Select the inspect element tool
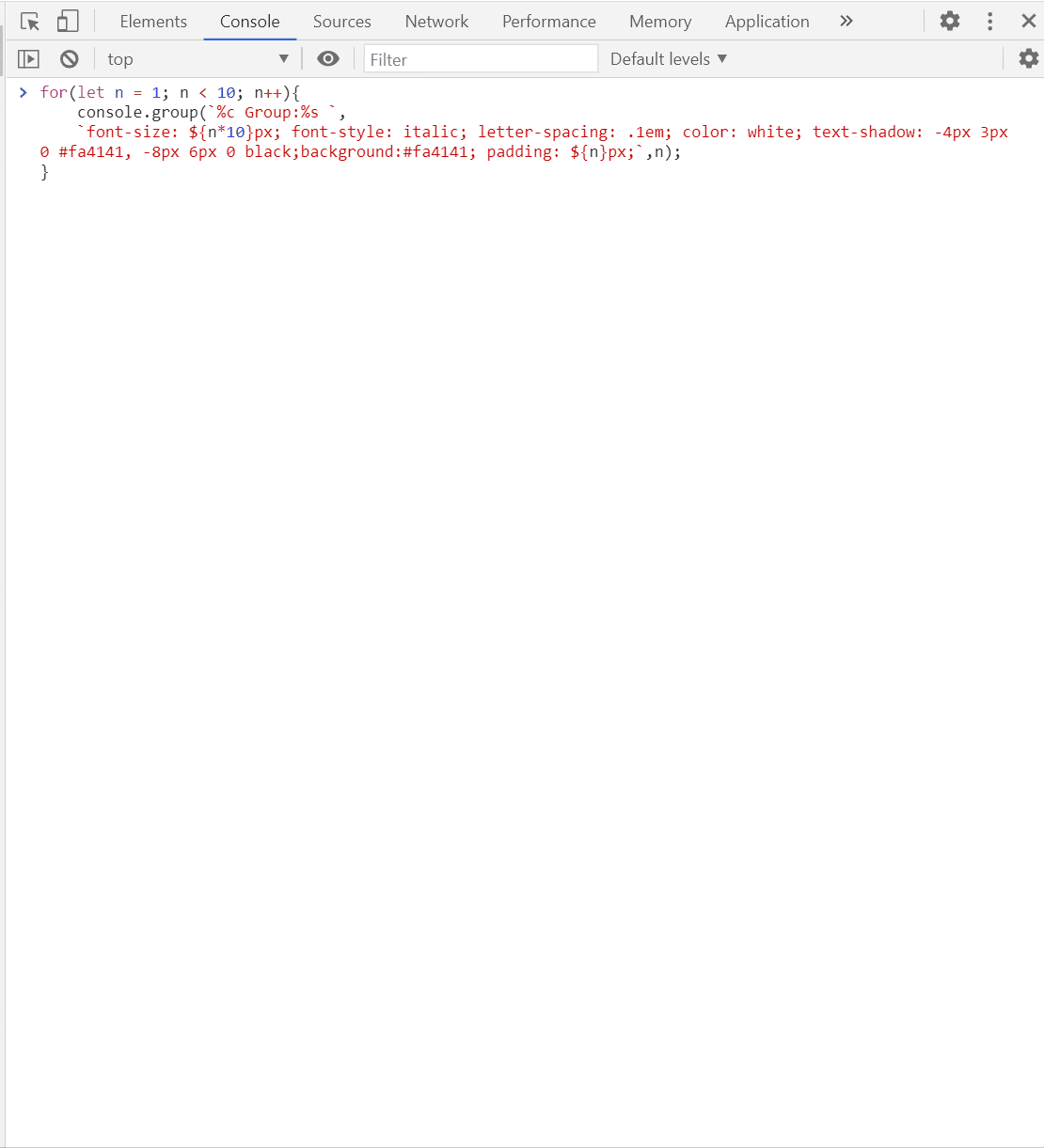 (x=29, y=20)
